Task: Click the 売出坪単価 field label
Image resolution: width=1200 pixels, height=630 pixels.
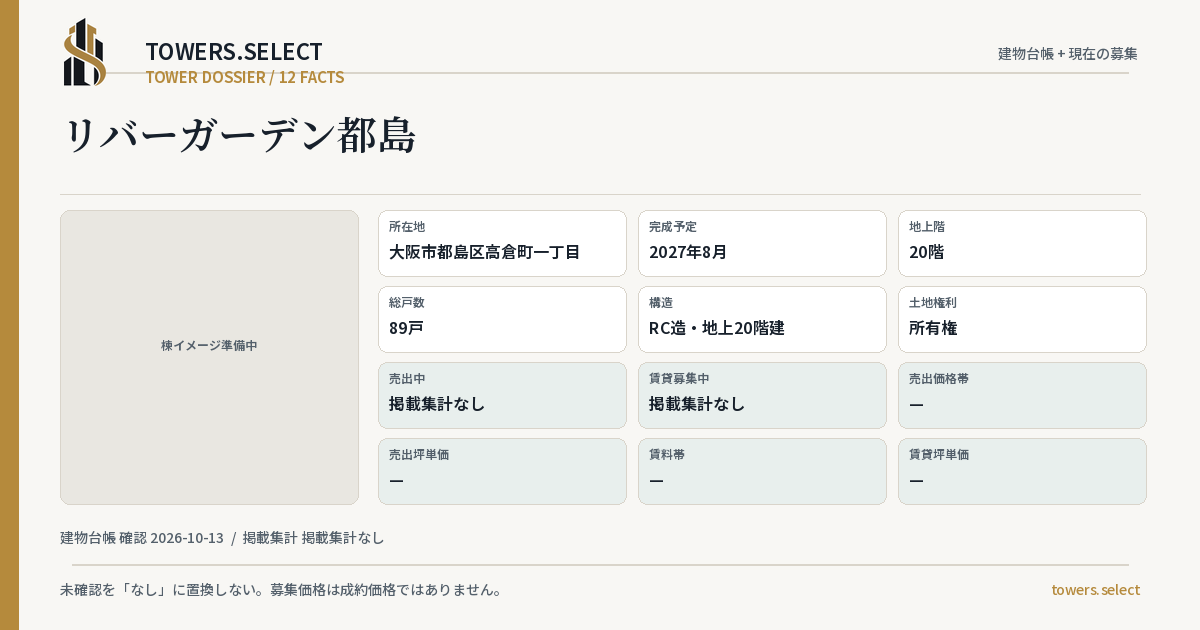Action: 419,455
